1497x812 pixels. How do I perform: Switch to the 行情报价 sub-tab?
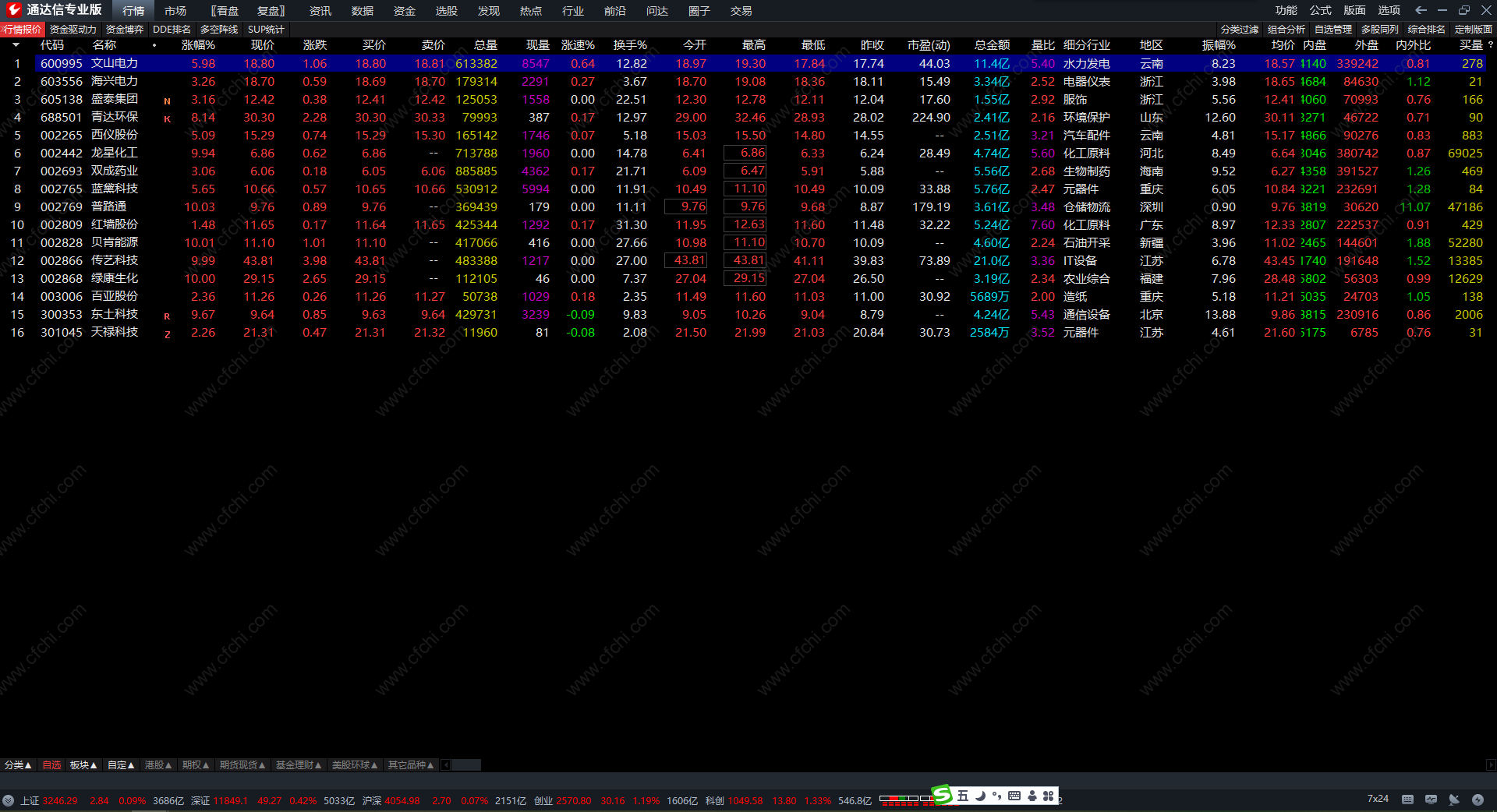(22, 30)
